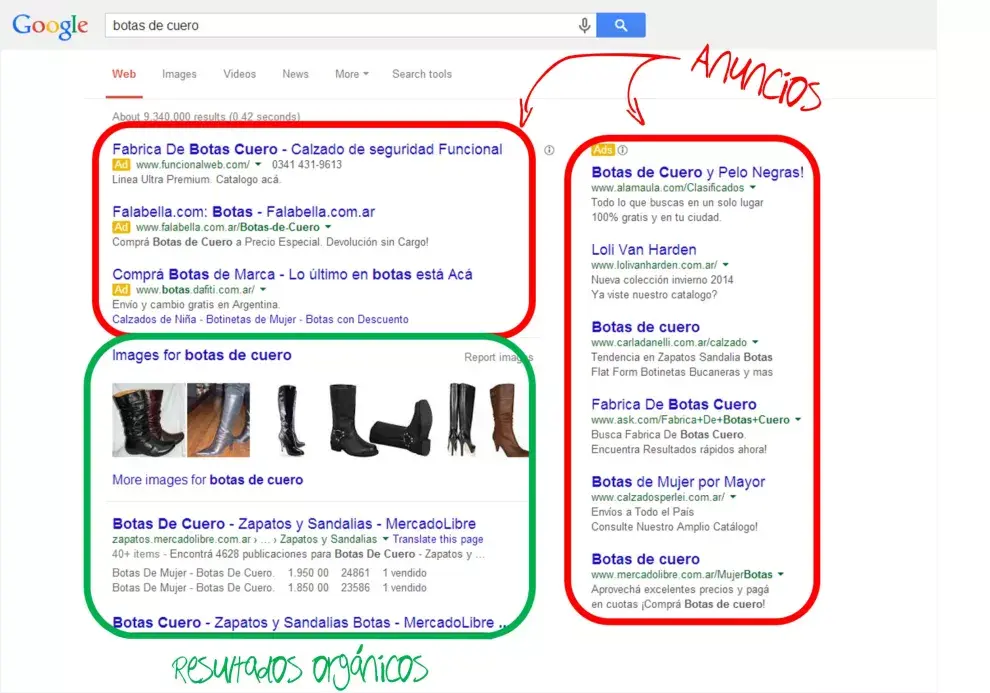Open the 'Botas de cuero' ad from carladanelli.com.ar
Screen dimensions: 990x693
pos(645,327)
